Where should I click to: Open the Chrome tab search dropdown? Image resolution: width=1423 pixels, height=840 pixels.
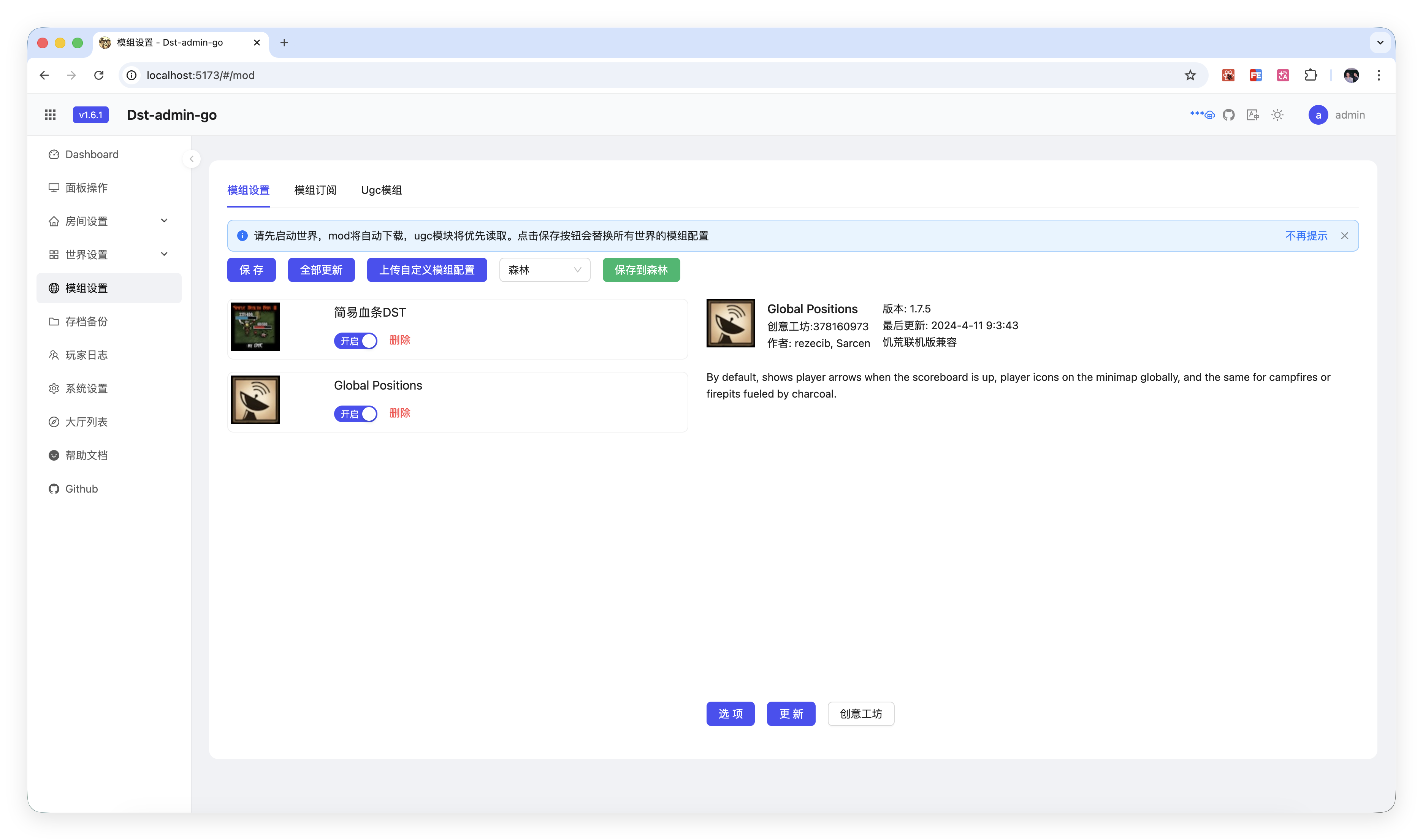tap(1380, 43)
